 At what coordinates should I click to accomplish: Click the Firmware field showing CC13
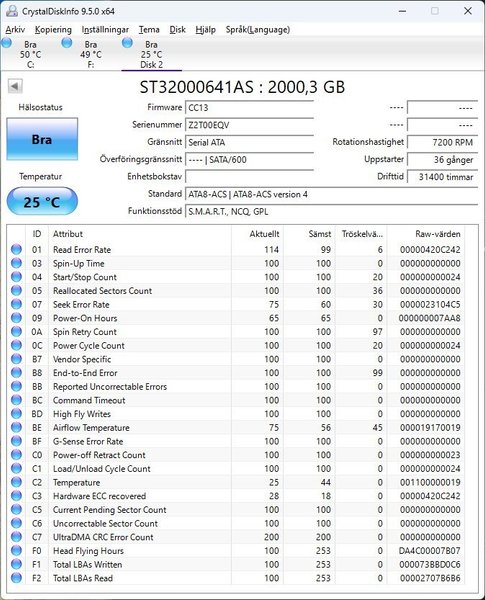pyautogui.click(x=249, y=108)
